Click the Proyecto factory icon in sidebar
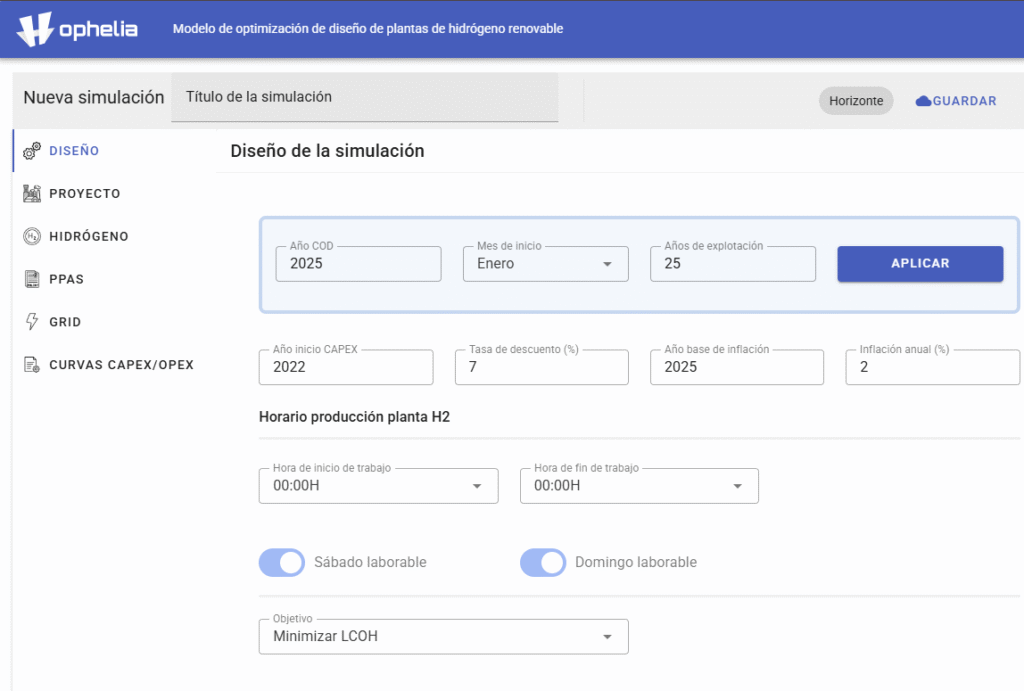Image resolution: width=1024 pixels, height=691 pixels. 31,194
